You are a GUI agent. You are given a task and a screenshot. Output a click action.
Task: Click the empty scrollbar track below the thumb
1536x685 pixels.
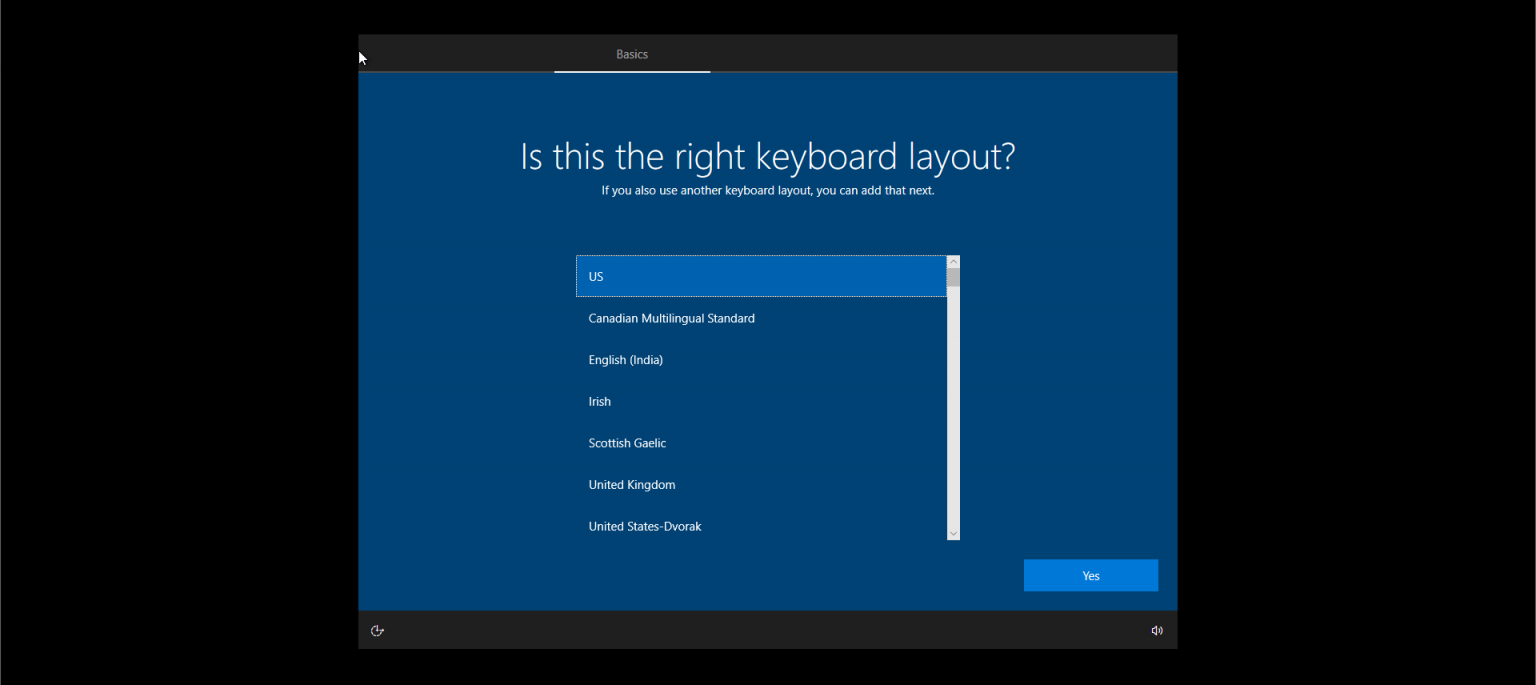coord(953,420)
